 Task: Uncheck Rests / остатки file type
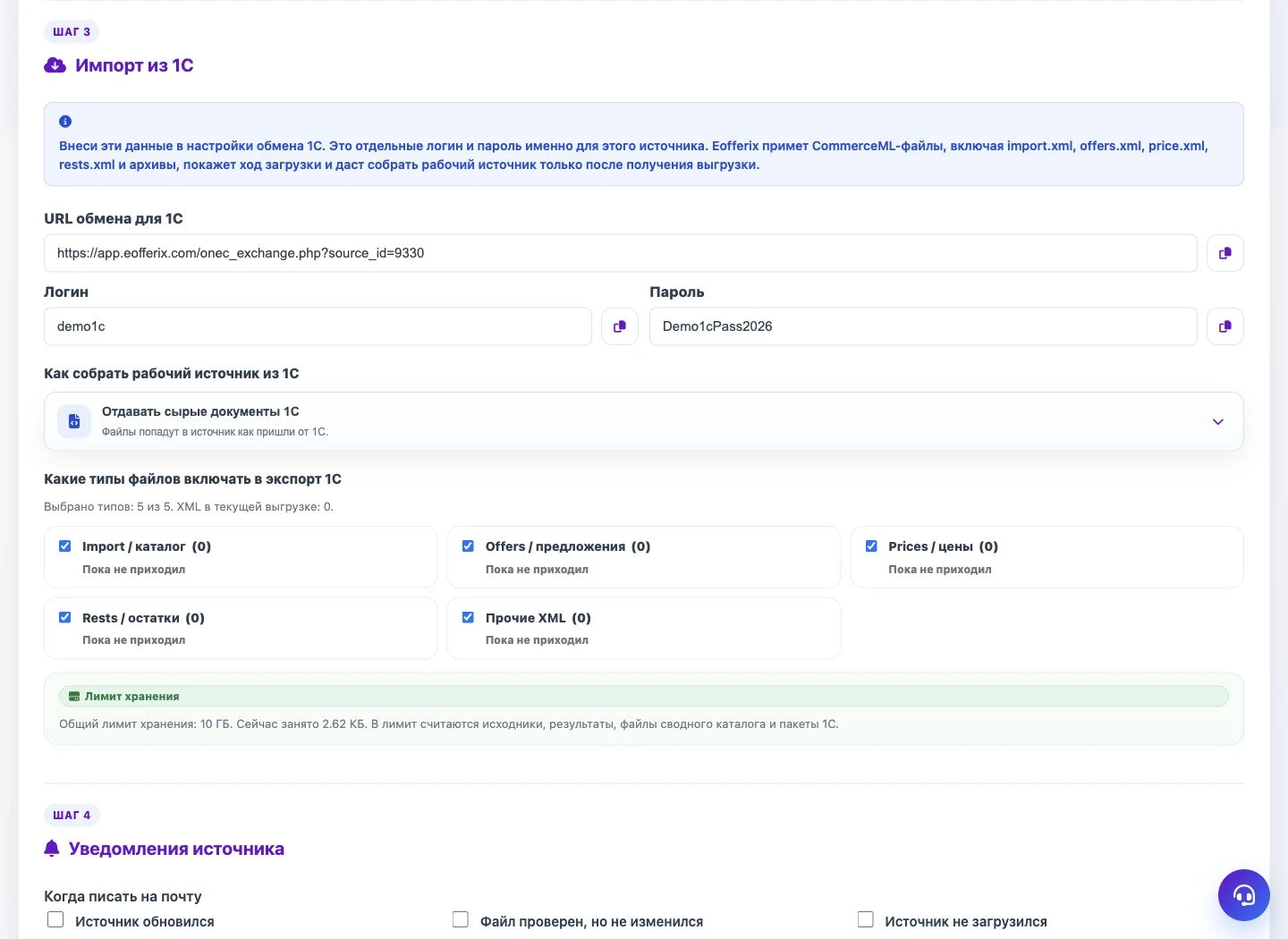65,618
